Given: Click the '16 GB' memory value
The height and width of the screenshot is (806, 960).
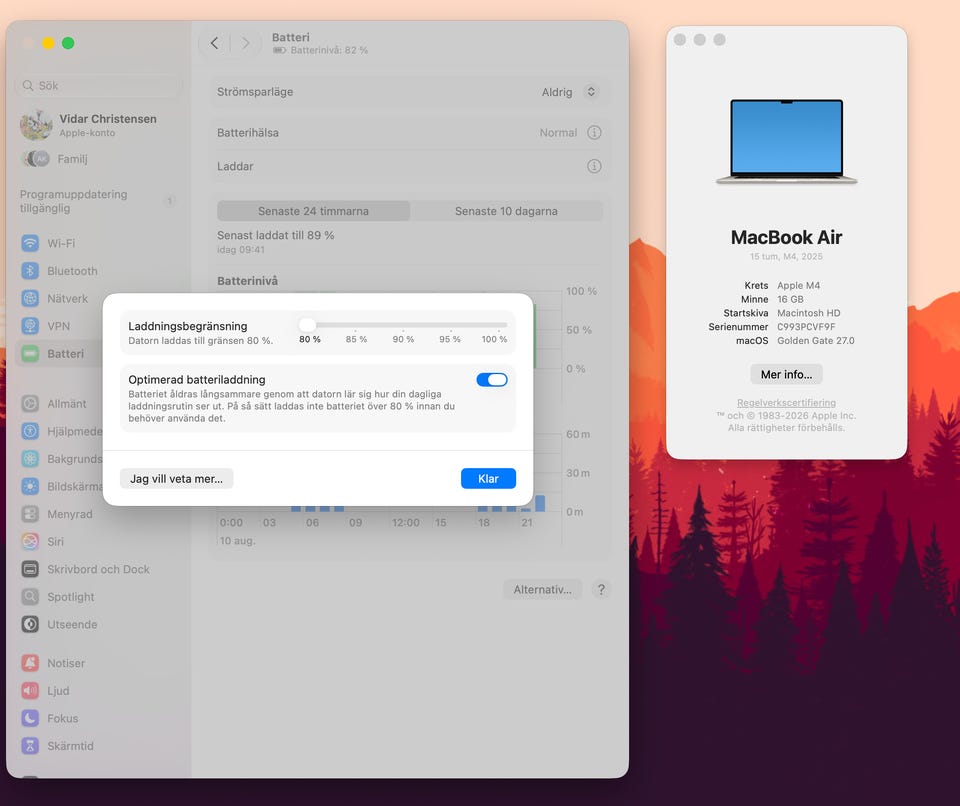Looking at the screenshot, I should tap(790, 299).
